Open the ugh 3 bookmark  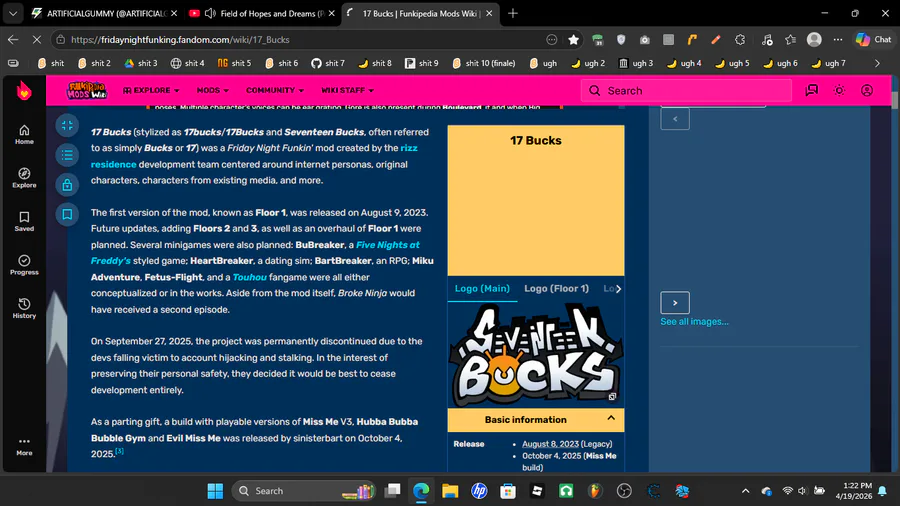click(x=636, y=63)
